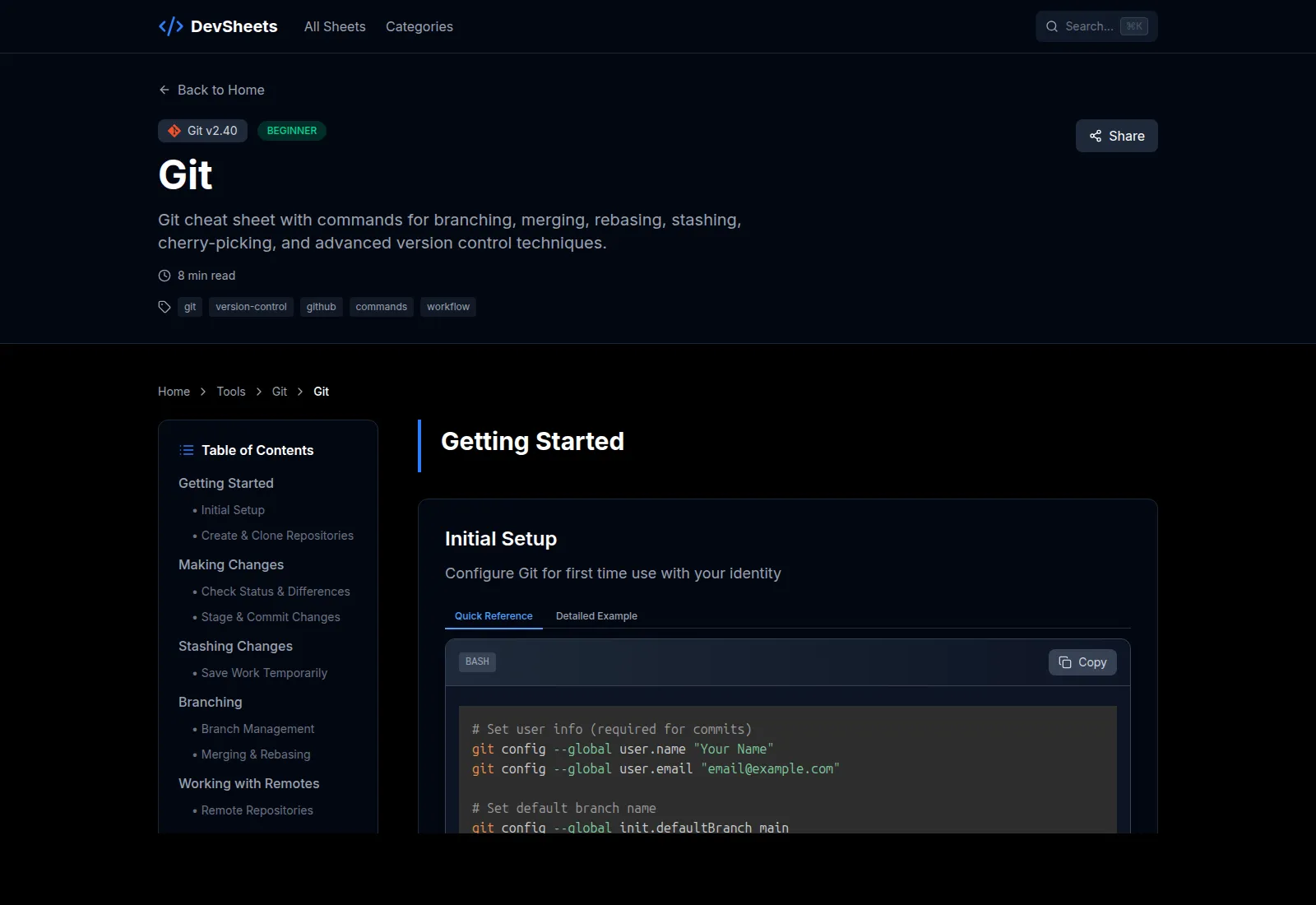
Task: Focus the Search field
Action: click(1096, 26)
